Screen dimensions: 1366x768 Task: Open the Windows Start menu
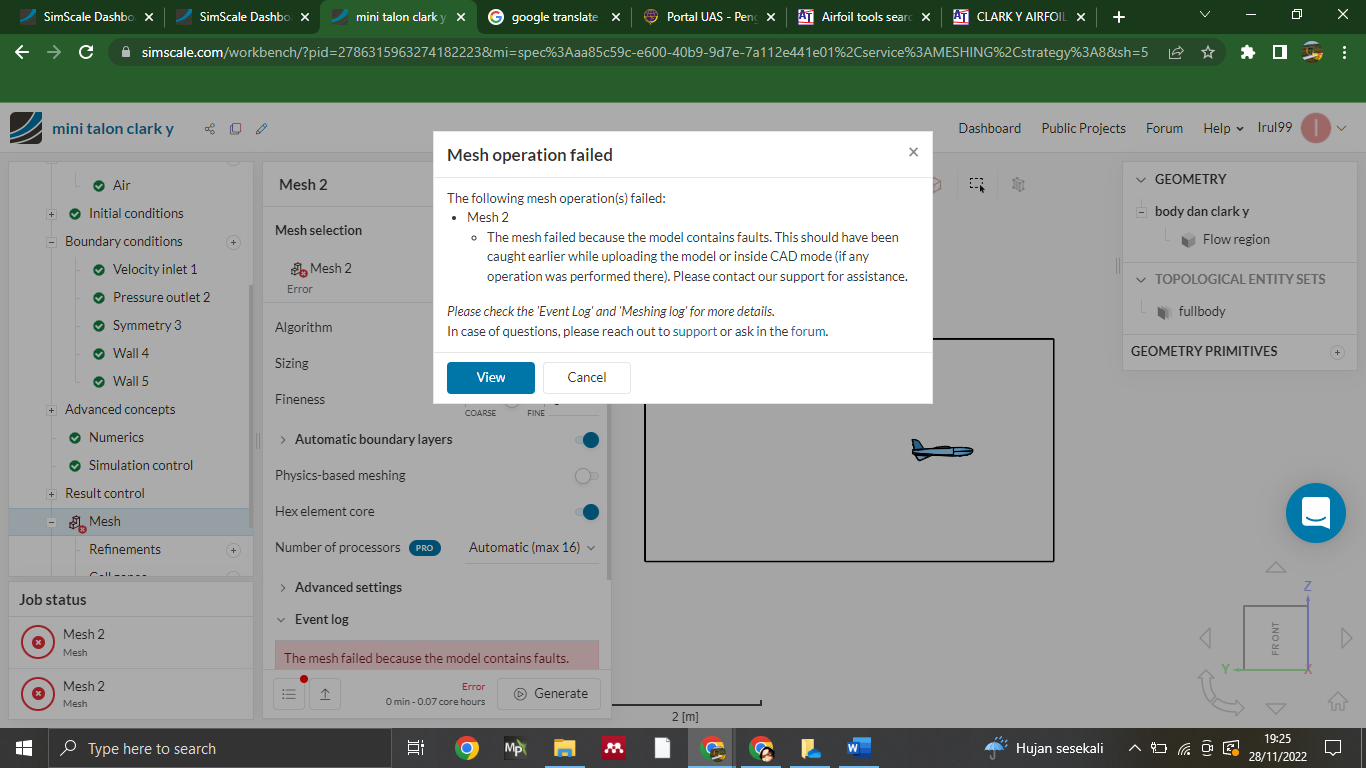click(24, 748)
